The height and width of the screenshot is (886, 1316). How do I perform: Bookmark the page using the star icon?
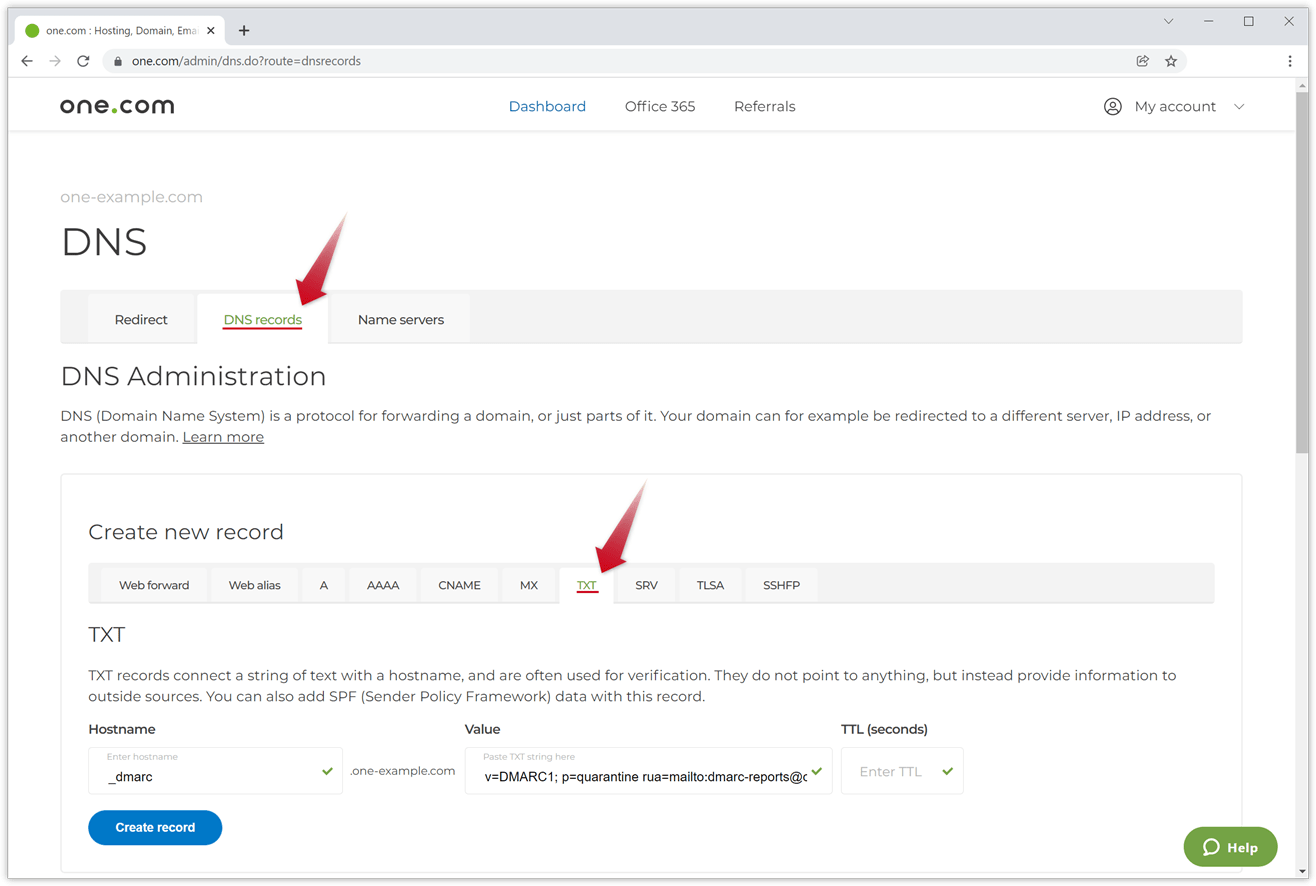(x=1171, y=60)
